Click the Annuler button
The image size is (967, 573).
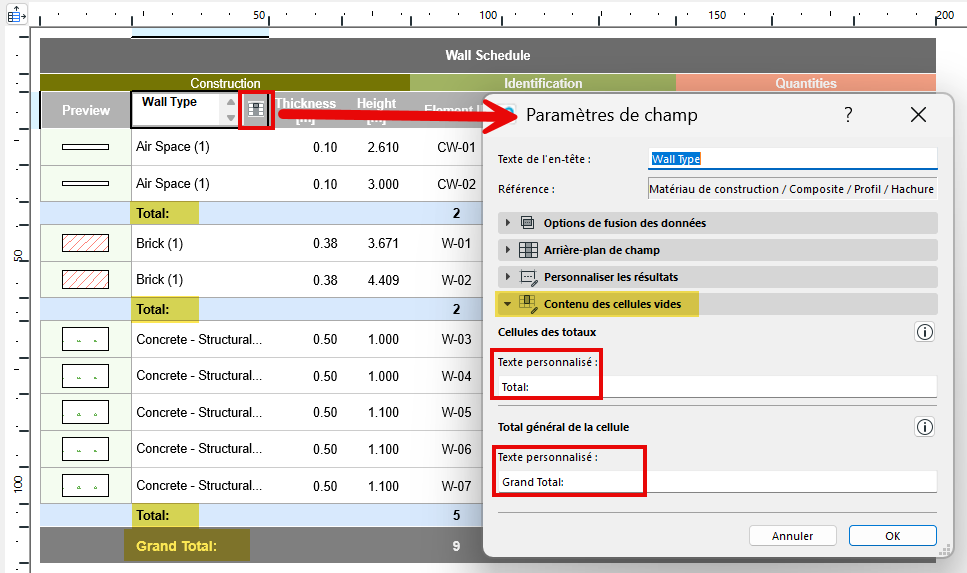tap(792, 536)
